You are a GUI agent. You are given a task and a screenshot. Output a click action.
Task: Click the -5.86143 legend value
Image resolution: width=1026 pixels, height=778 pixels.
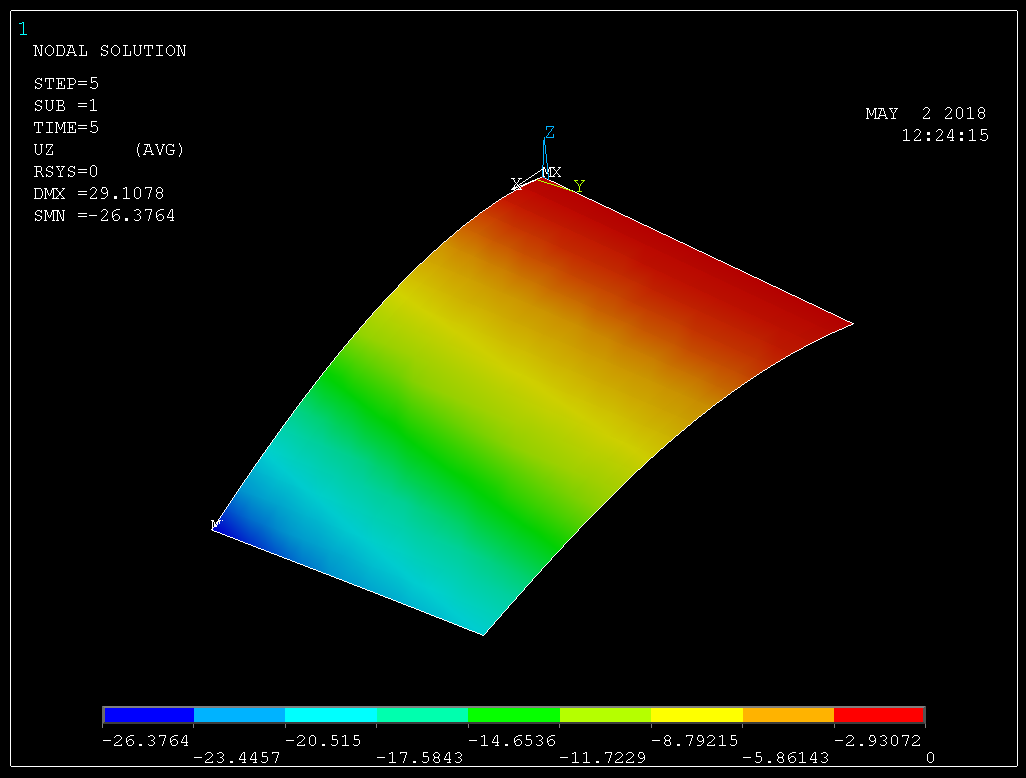coord(786,758)
